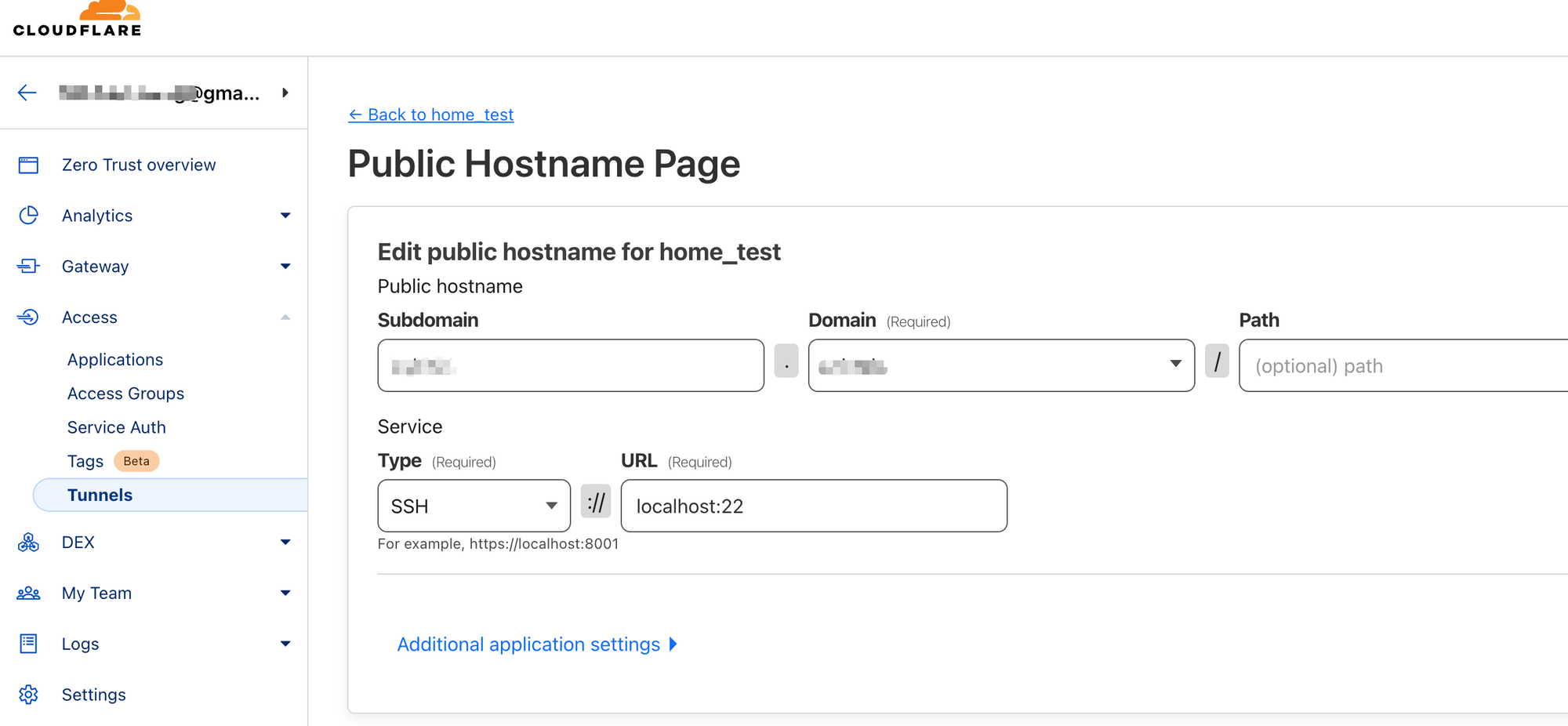Collapse the Access section chevron
Viewport: 1568px width, 726px height.
tap(285, 318)
